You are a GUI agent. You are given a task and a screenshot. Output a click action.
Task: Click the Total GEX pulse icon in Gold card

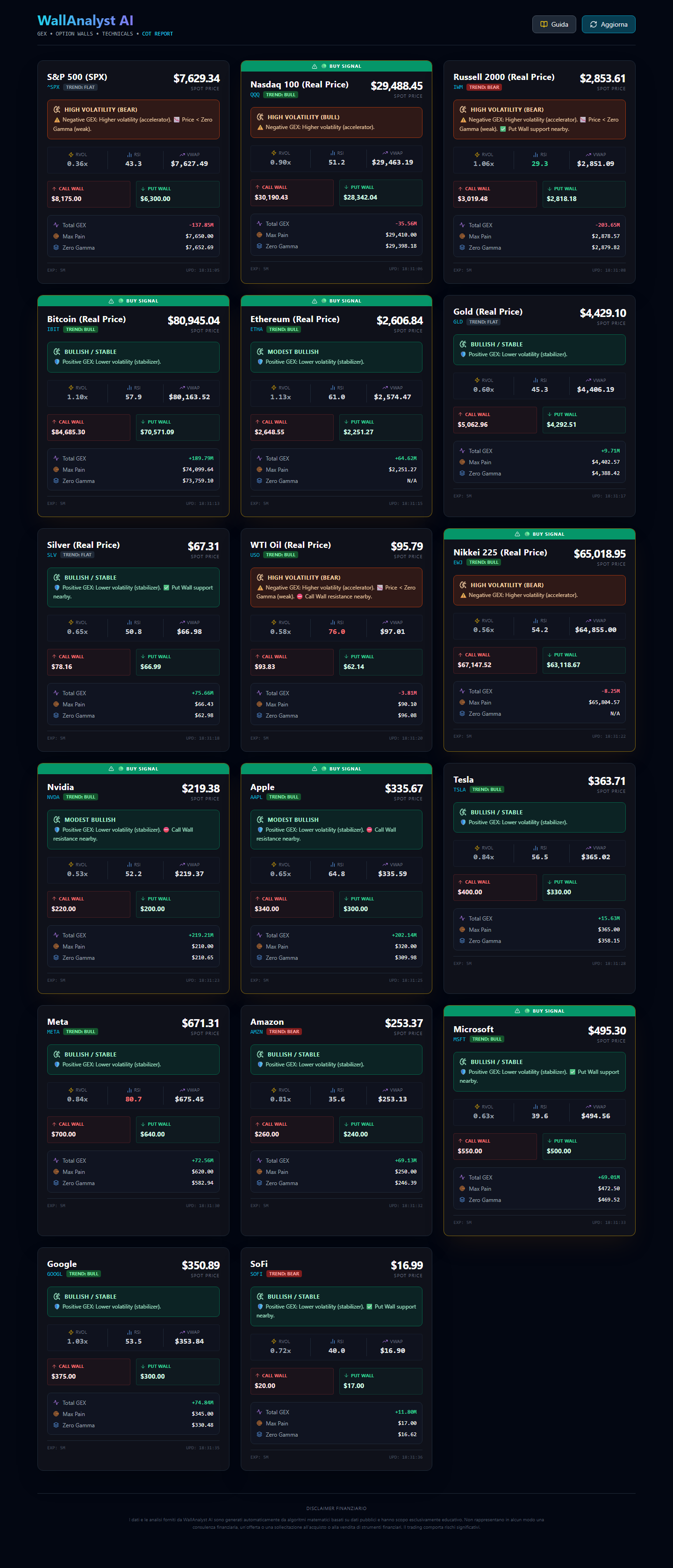click(x=463, y=451)
